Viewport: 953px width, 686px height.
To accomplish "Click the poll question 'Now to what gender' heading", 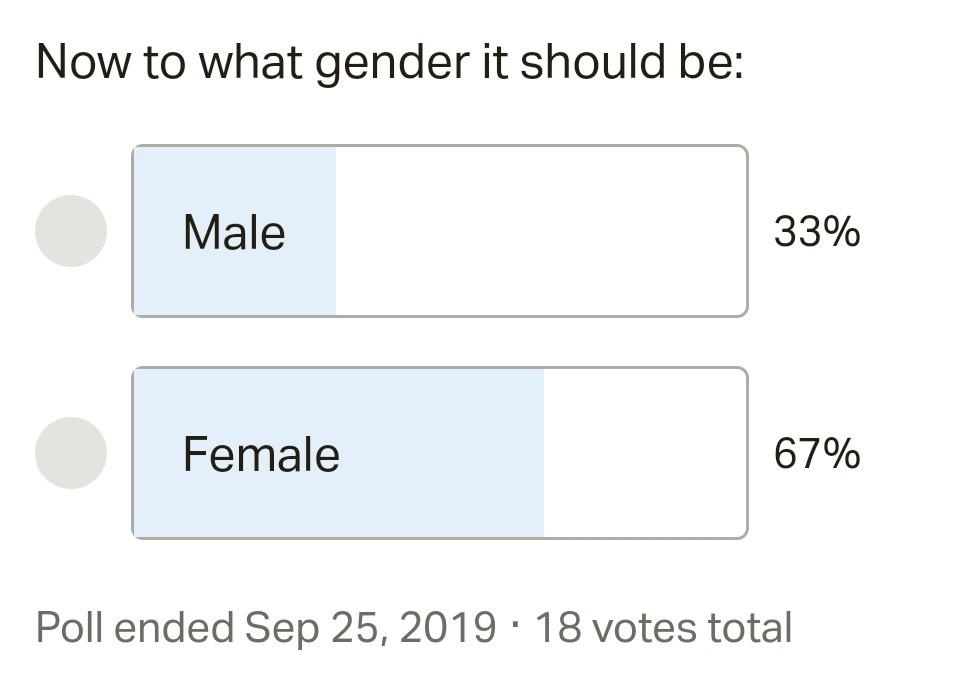I will point(389,64).
